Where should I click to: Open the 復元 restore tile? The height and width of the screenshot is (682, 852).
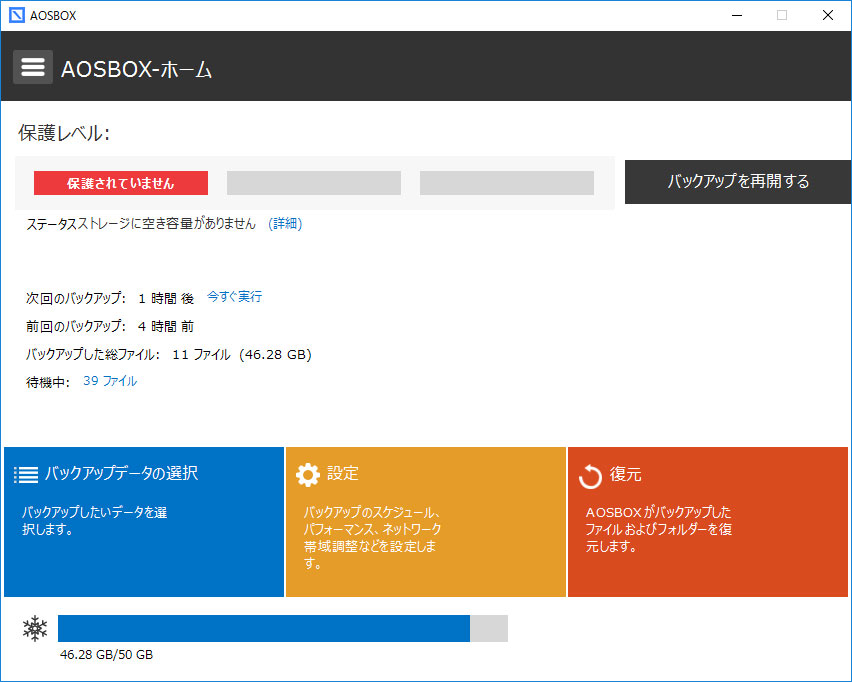coord(707,522)
